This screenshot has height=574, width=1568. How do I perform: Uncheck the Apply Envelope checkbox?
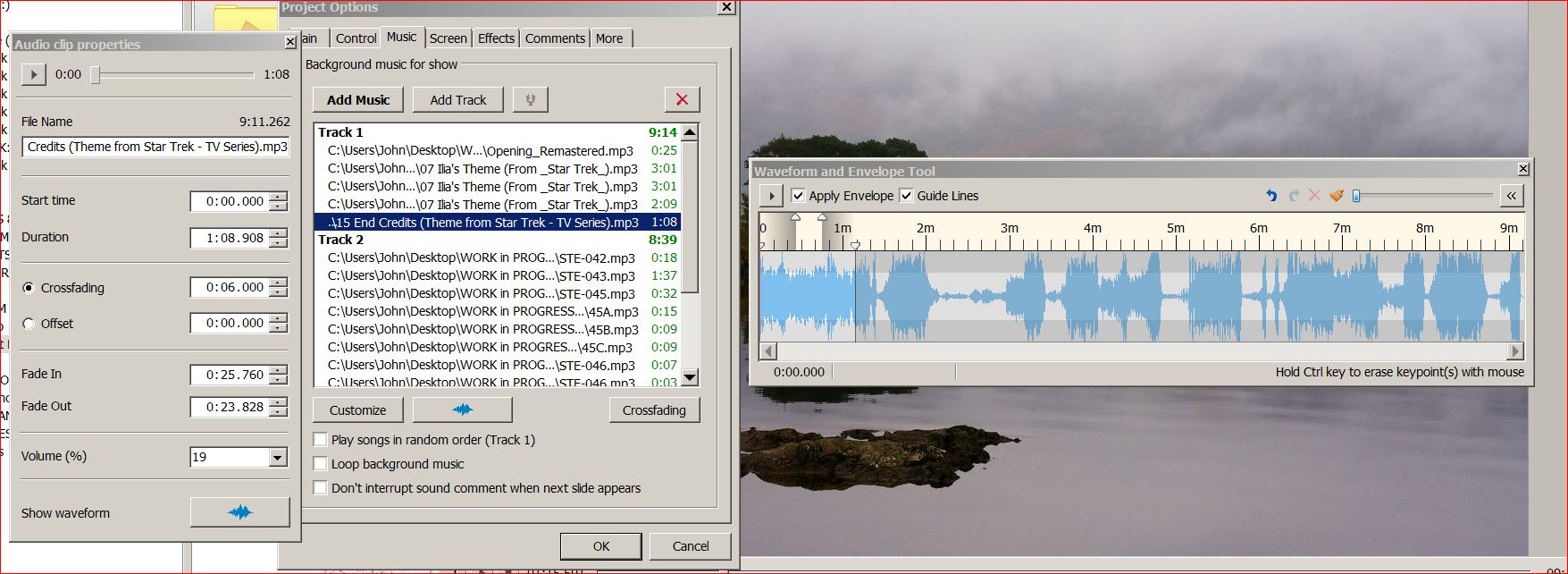click(799, 196)
